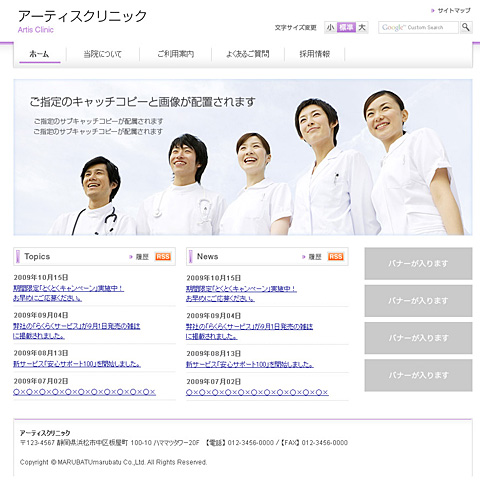Open News link dated 2009年08月13日
Image resolution: width=480 pixels, height=489 pixels.
pos(250,364)
